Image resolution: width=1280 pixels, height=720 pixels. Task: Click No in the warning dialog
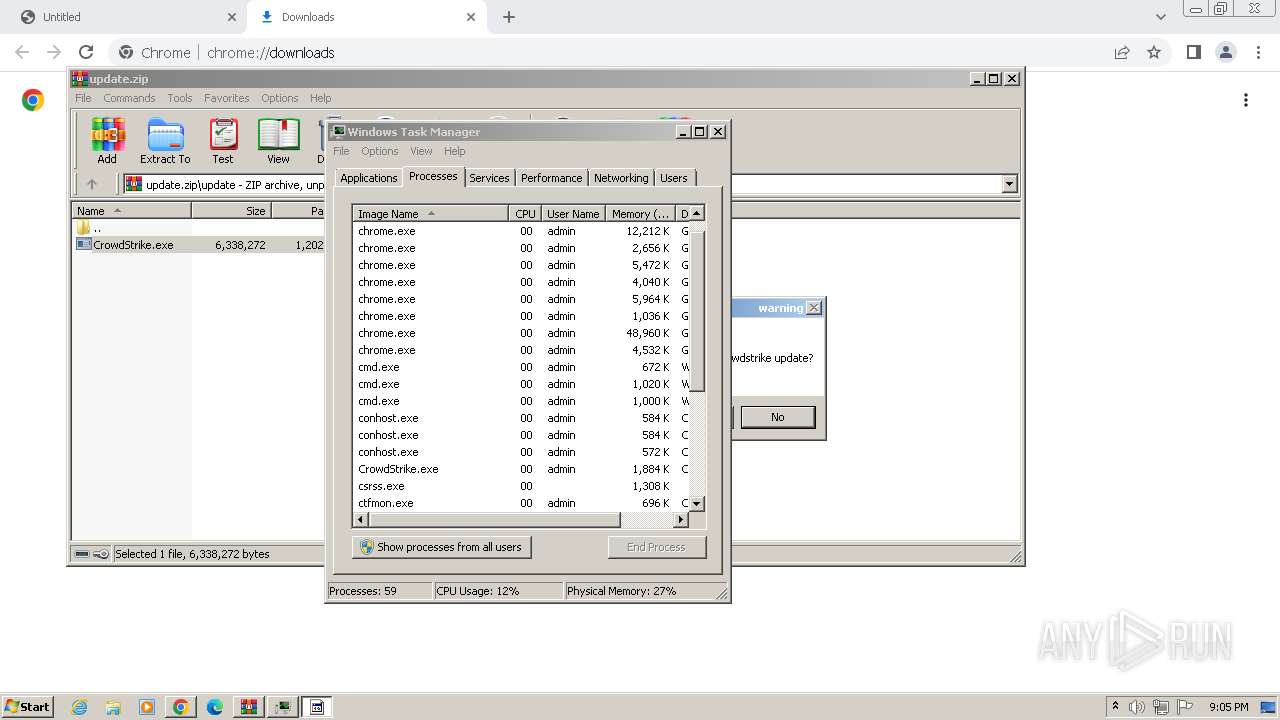pyautogui.click(x=778, y=417)
